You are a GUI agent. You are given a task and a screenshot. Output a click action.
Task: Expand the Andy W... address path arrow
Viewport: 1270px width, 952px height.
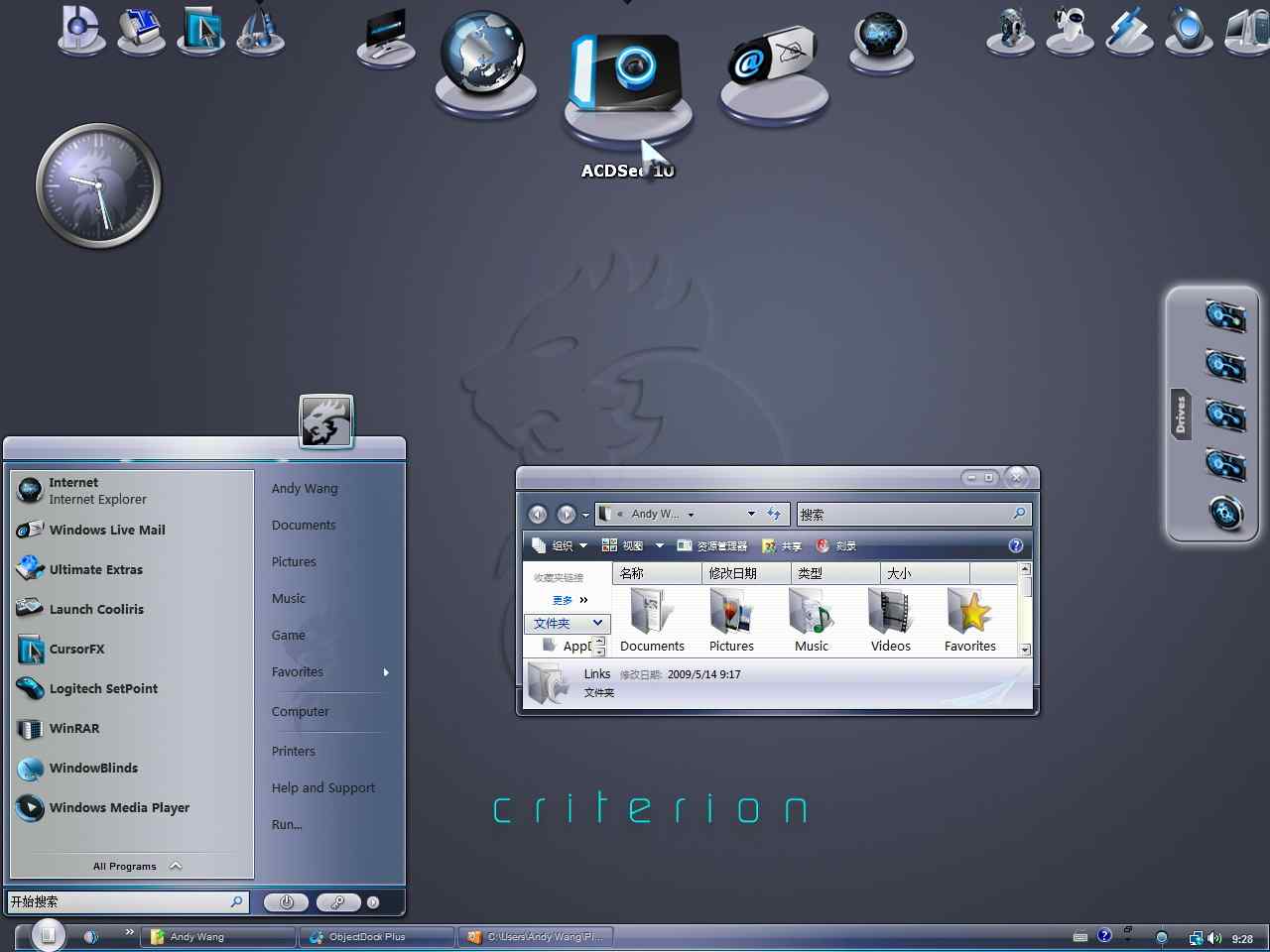691,515
